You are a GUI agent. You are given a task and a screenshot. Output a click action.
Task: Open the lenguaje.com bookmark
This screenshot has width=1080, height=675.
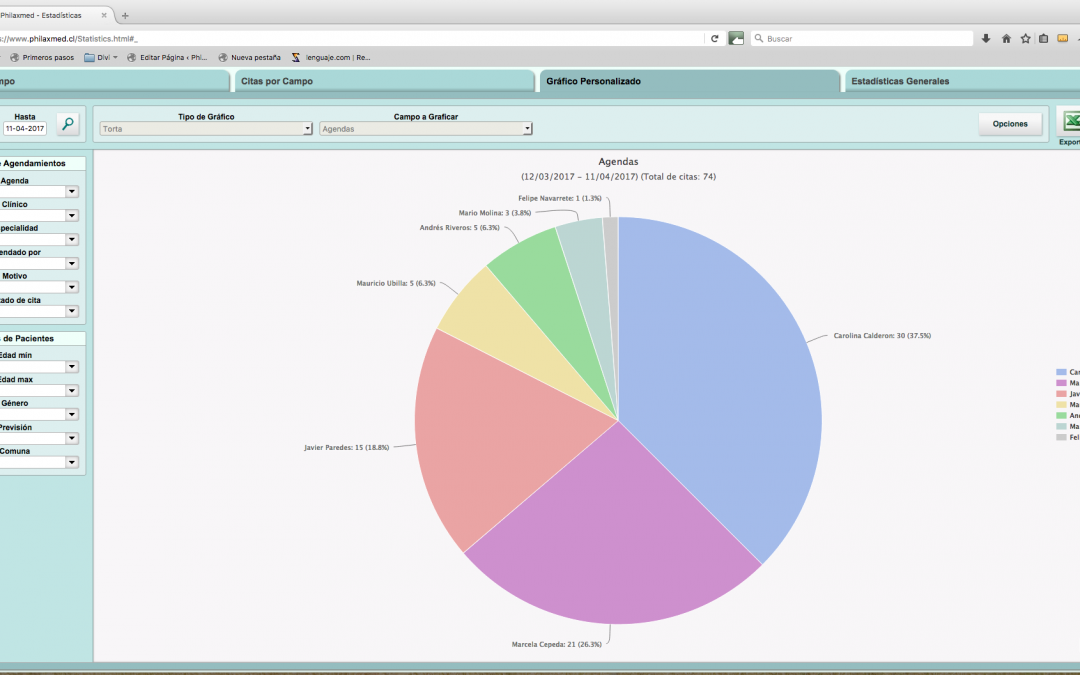331,58
